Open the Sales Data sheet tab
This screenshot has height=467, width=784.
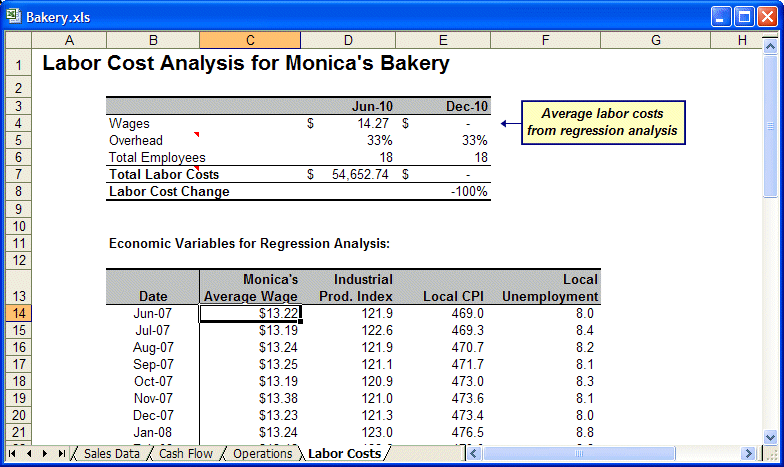coord(112,454)
